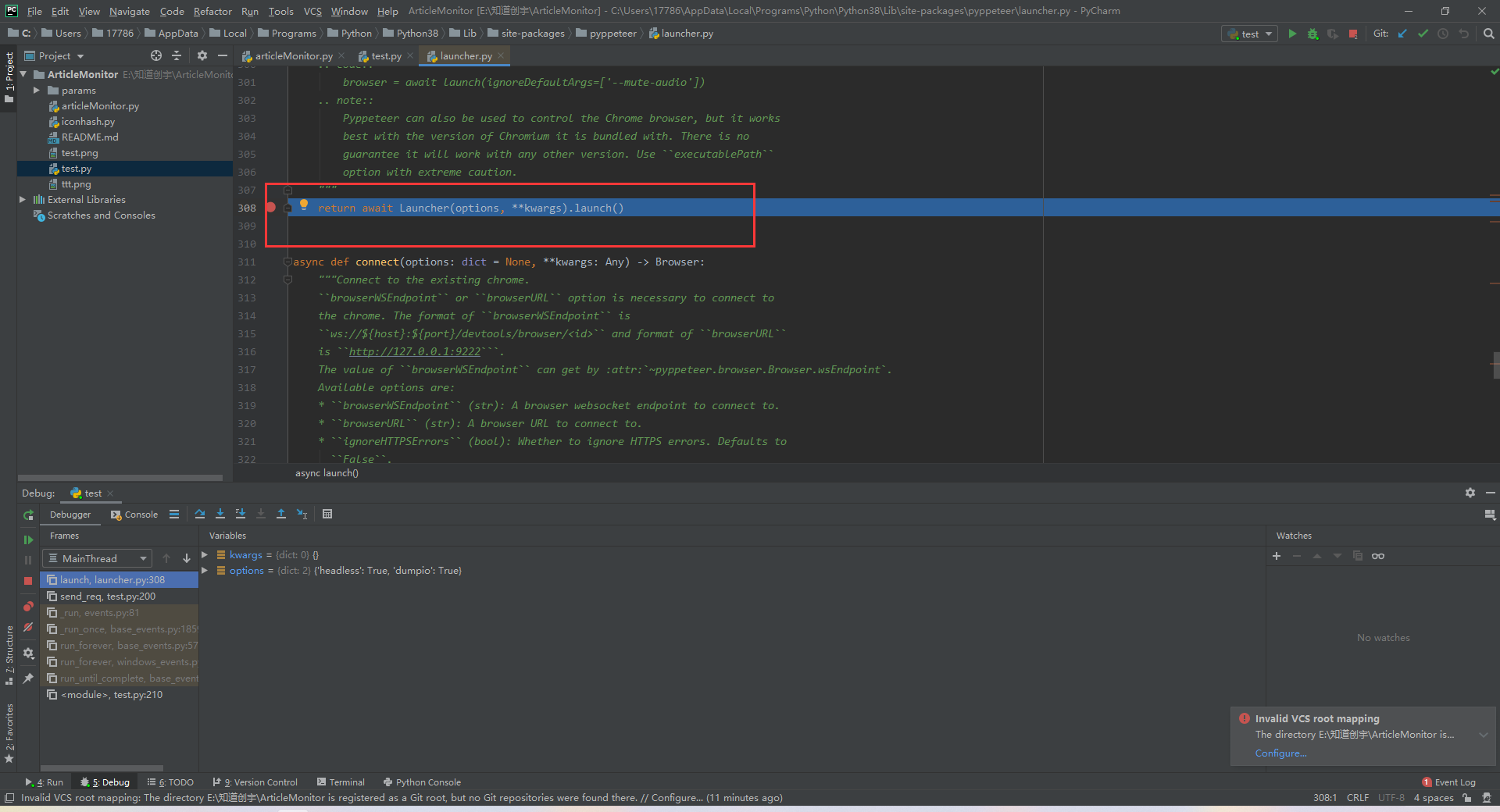
Task: Start debugging via the bug icon
Action: (x=1312, y=34)
